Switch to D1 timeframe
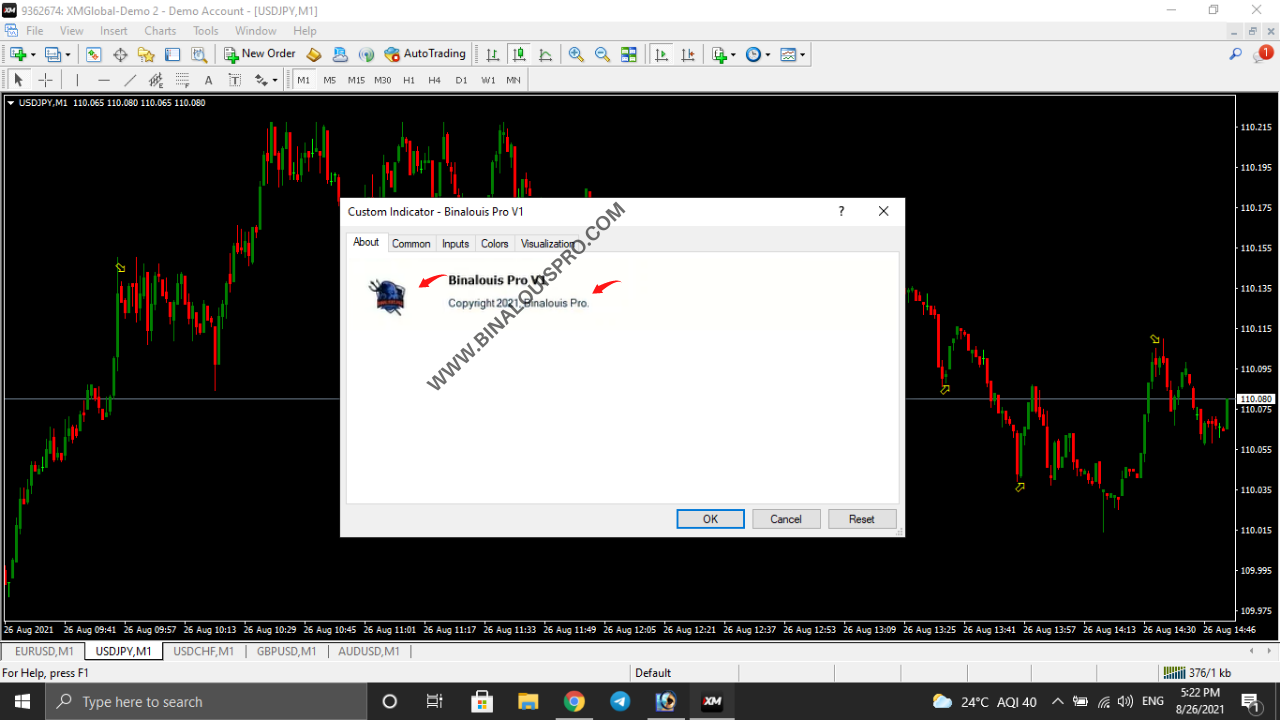 coord(461,80)
